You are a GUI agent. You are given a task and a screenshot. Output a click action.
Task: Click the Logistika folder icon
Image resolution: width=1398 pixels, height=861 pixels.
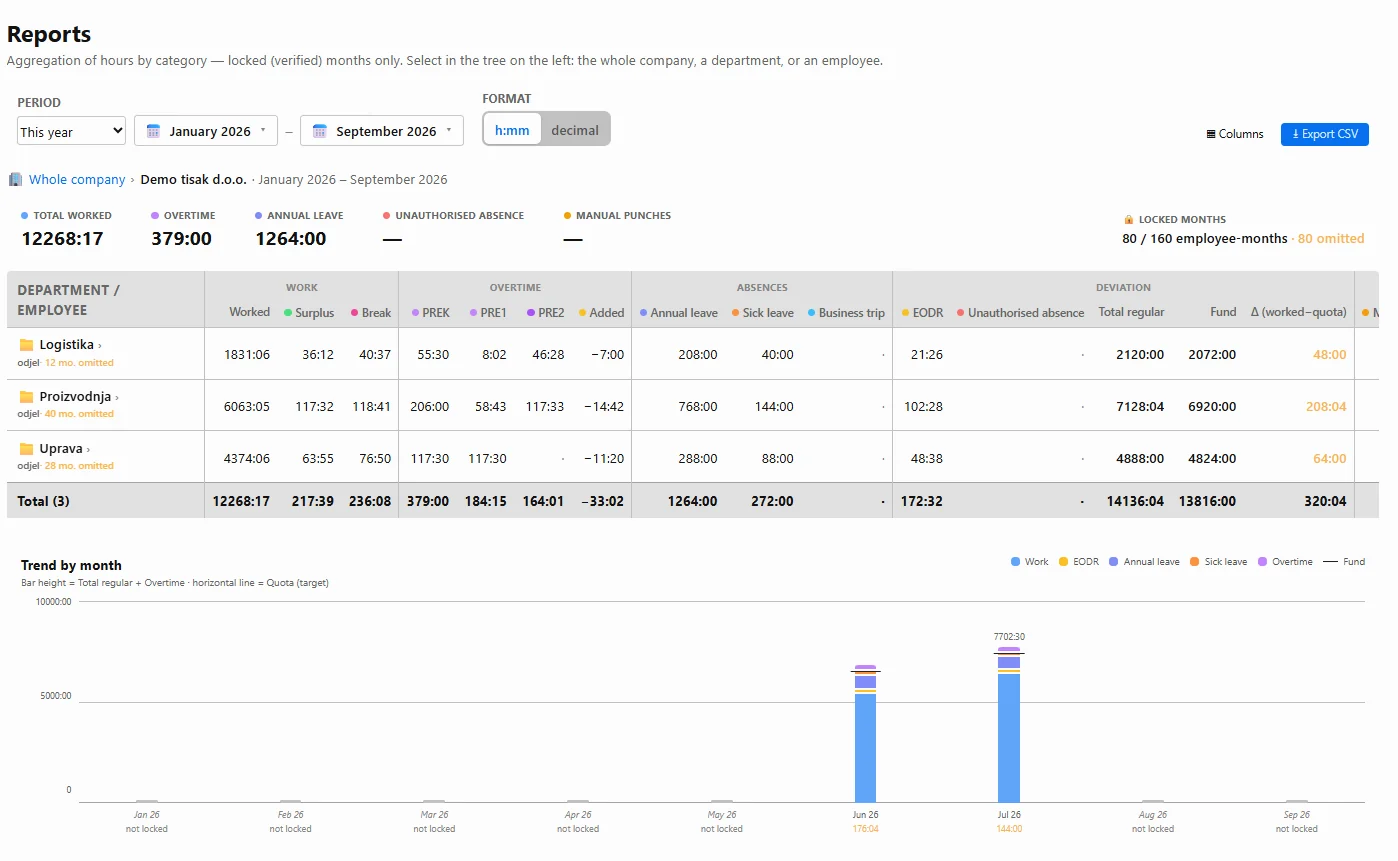coord(26,345)
